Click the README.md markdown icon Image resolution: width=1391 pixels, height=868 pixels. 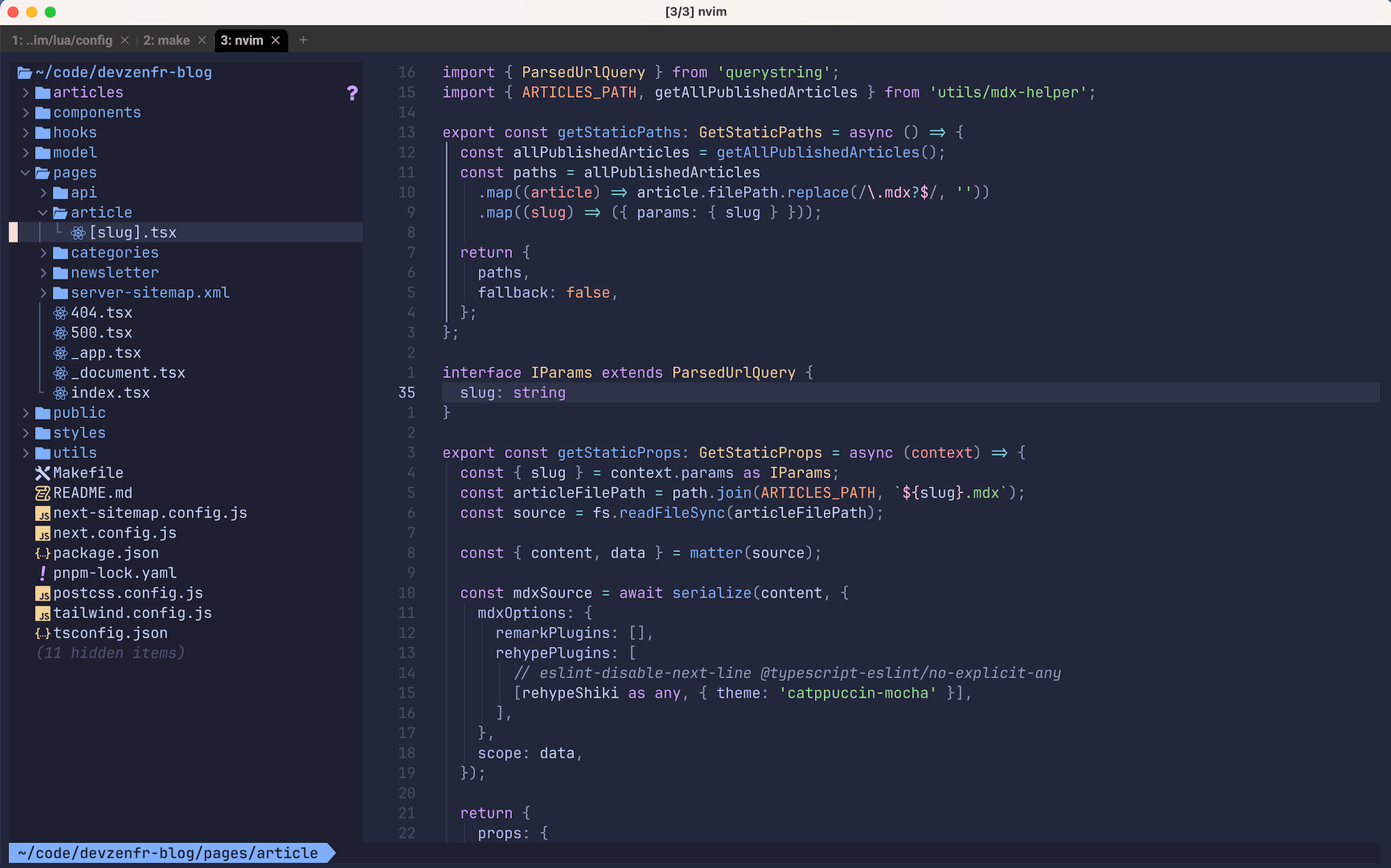pyautogui.click(x=43, y=493)
